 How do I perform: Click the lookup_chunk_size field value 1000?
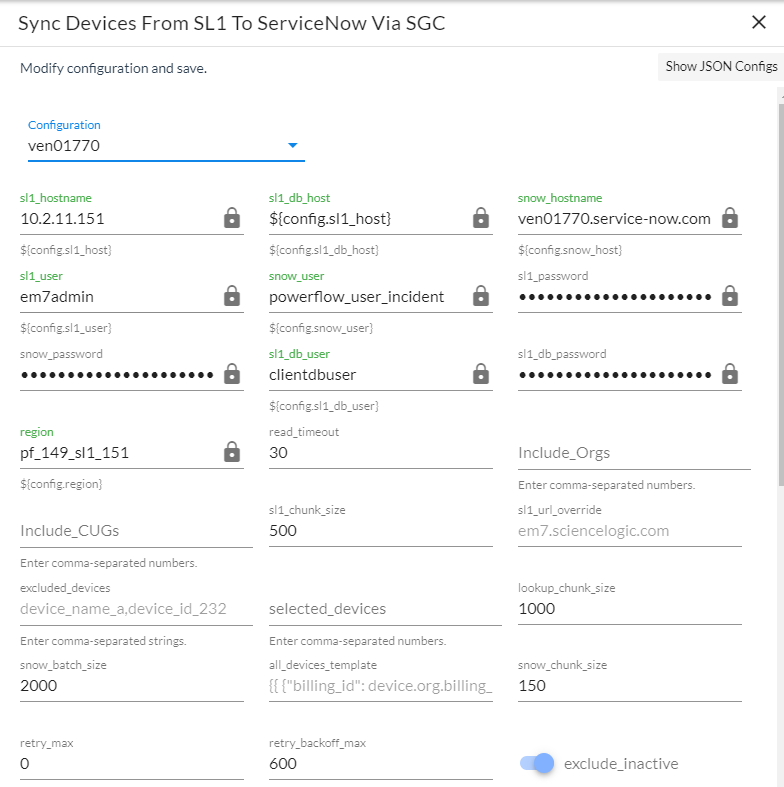630,608
